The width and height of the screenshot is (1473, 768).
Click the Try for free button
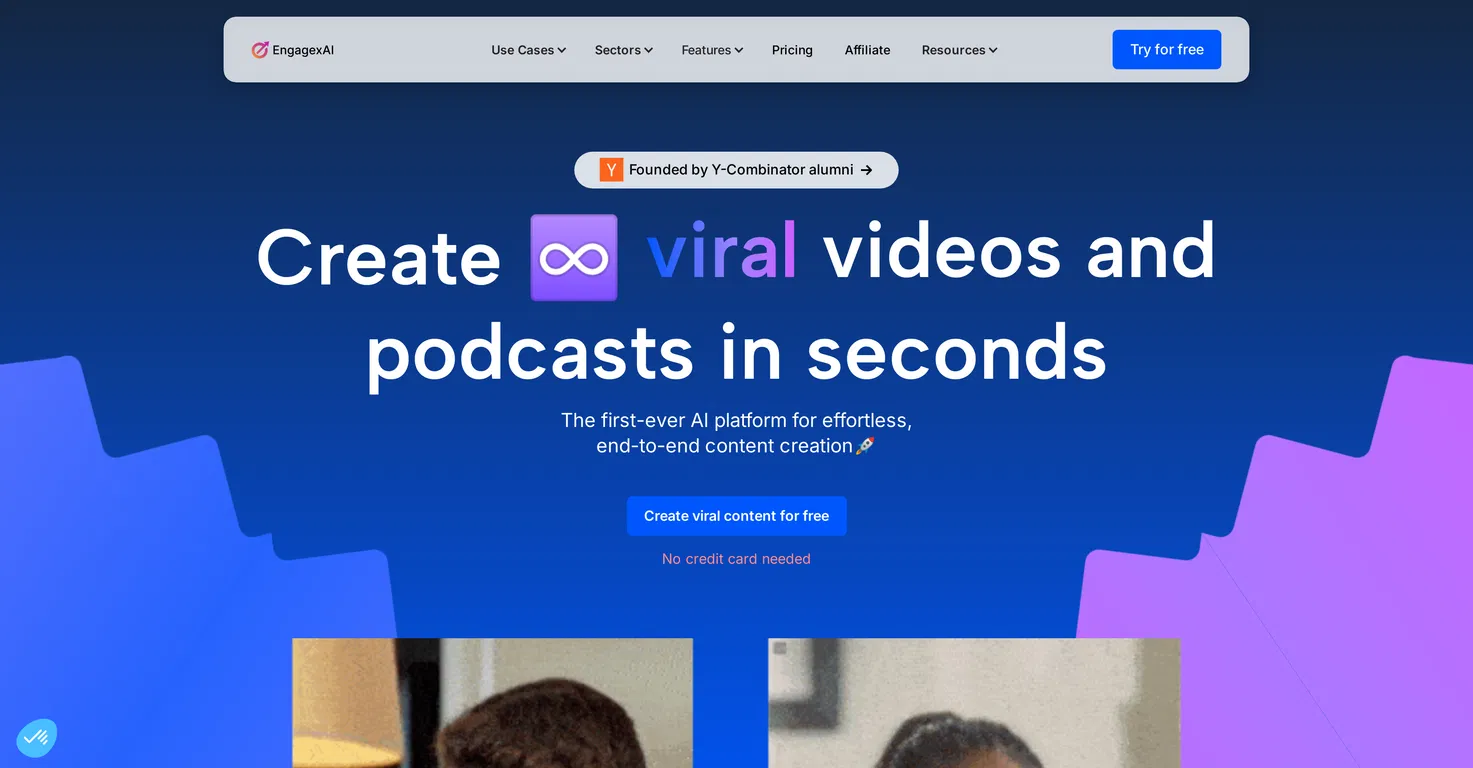1167,49
